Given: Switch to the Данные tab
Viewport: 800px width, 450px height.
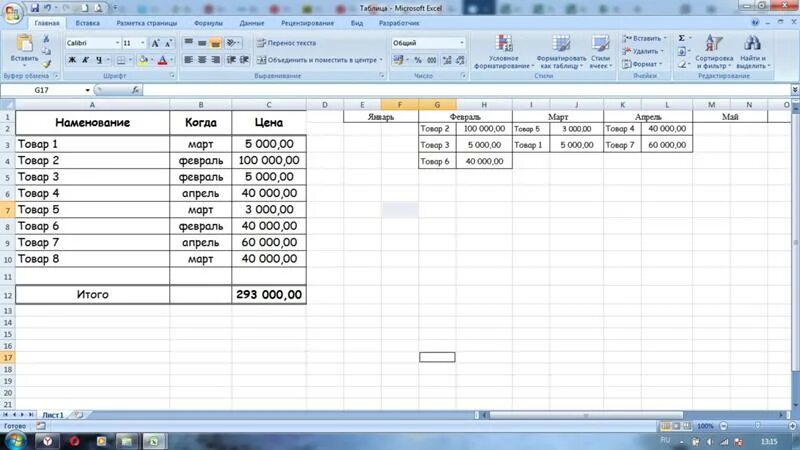Looking at the screenshot, I should tap(252, 23).
